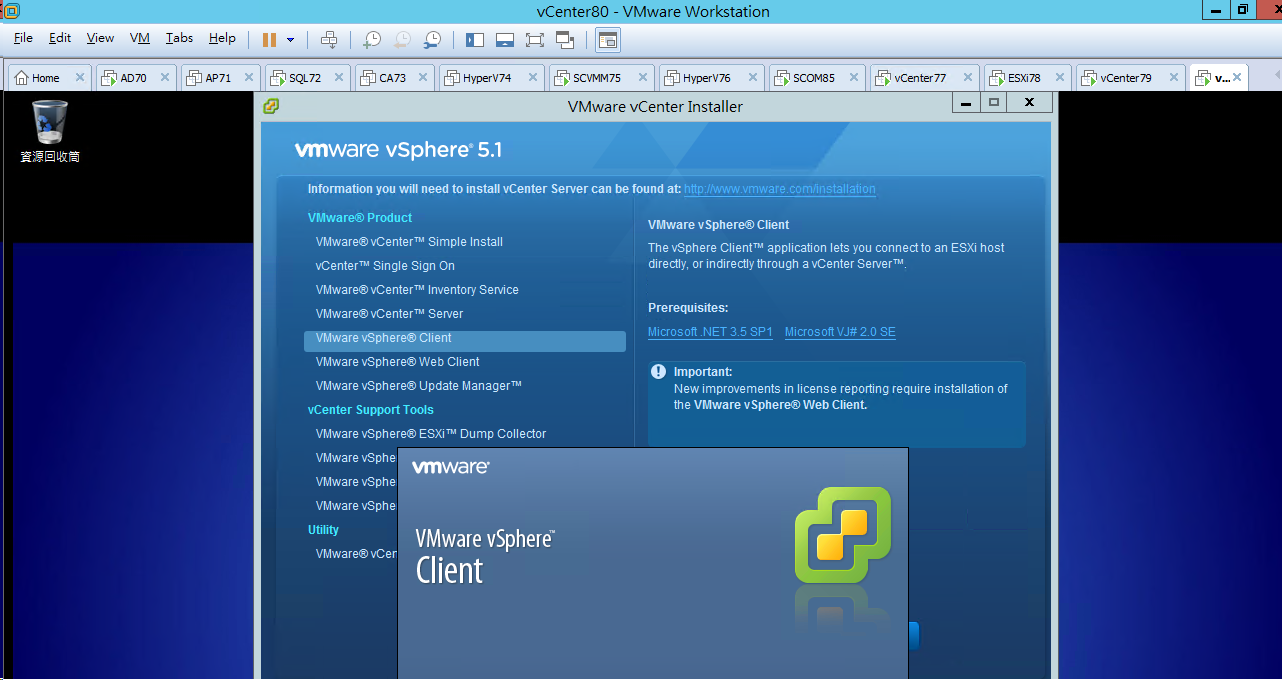Select VMware vCenter Server
The height and width of the screenshot is (680, 1282).
[389, 314]
